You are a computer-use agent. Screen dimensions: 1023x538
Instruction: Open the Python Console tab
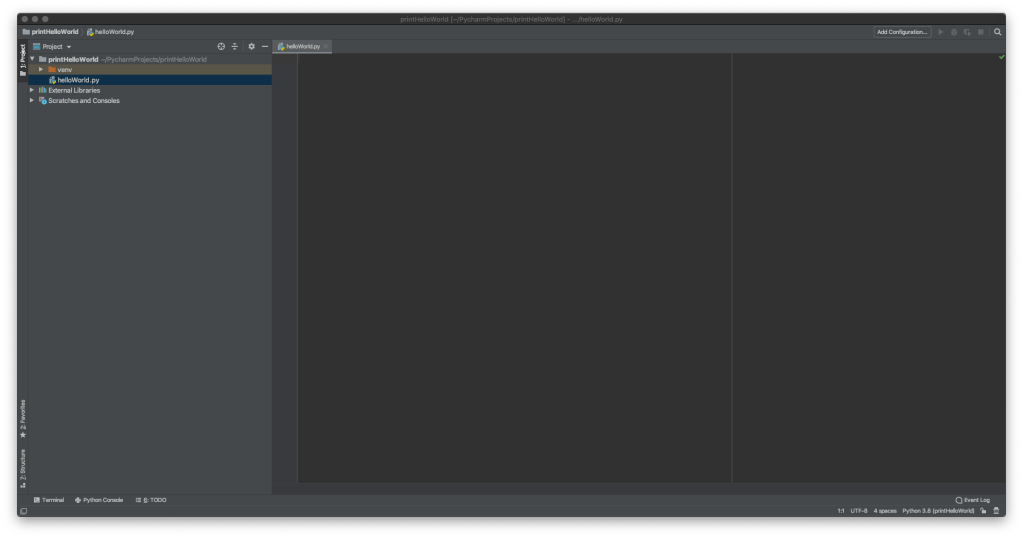[x=99, y=499]
